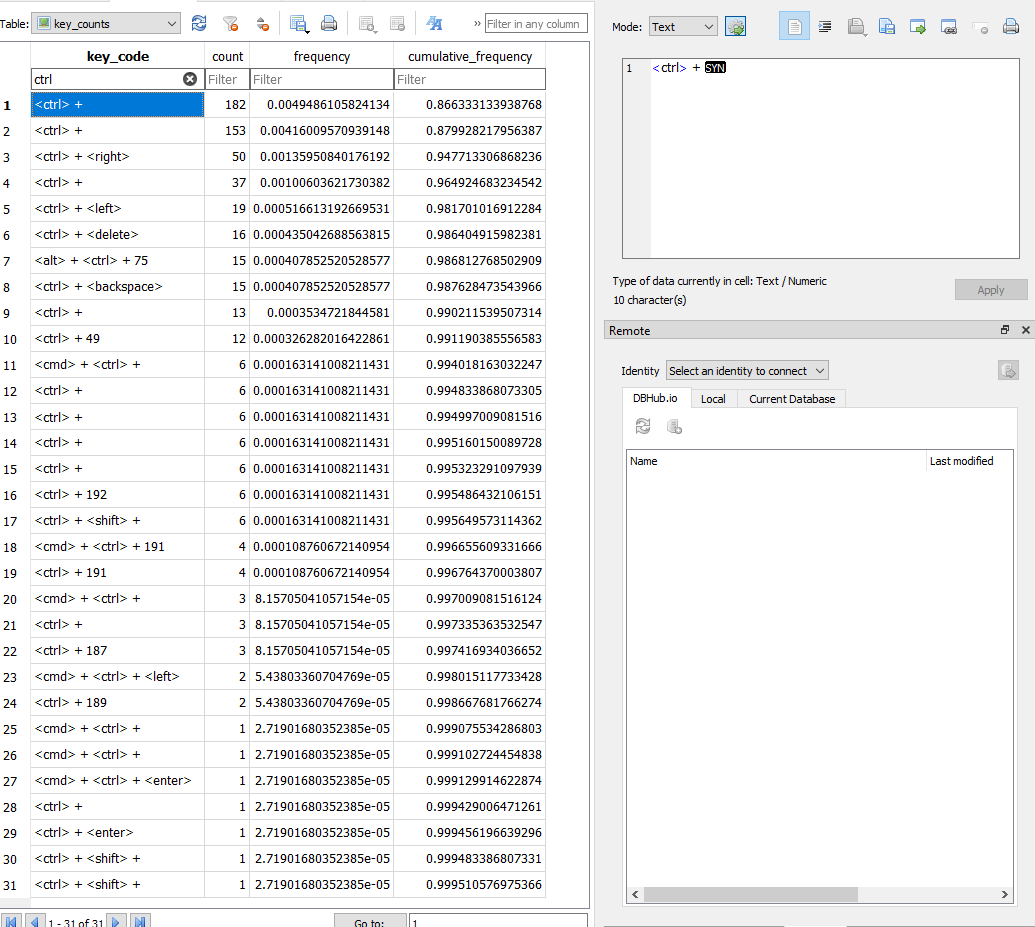Go to next page of records

point(116,920)
